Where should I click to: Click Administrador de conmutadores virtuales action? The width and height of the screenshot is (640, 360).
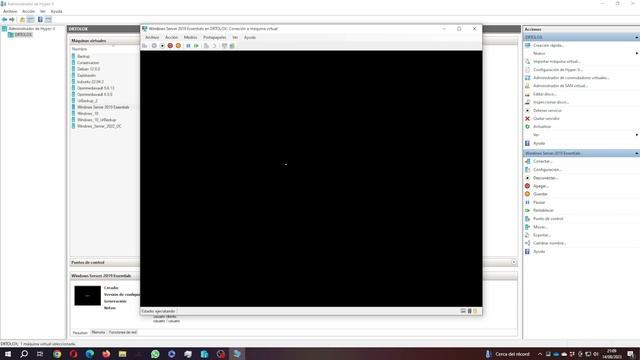[x=571, y=78]
